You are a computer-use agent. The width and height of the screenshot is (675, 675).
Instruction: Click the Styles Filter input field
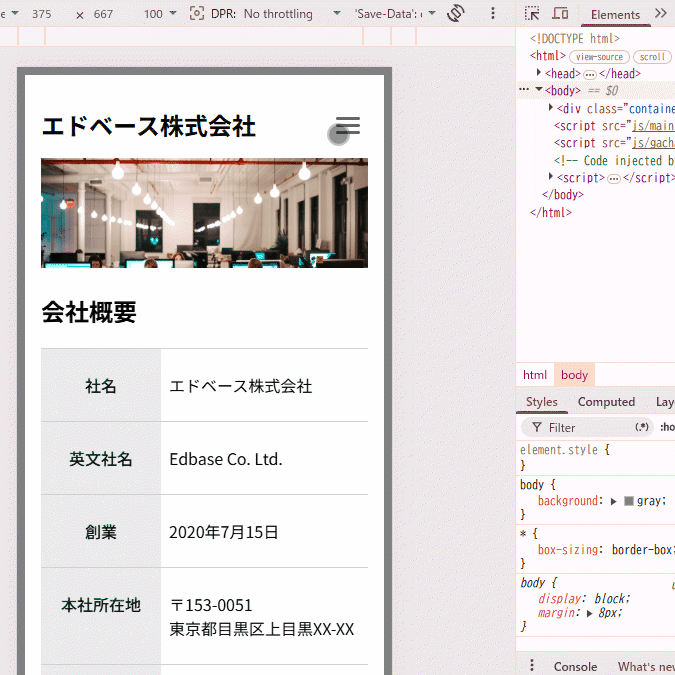pos(588,427)
